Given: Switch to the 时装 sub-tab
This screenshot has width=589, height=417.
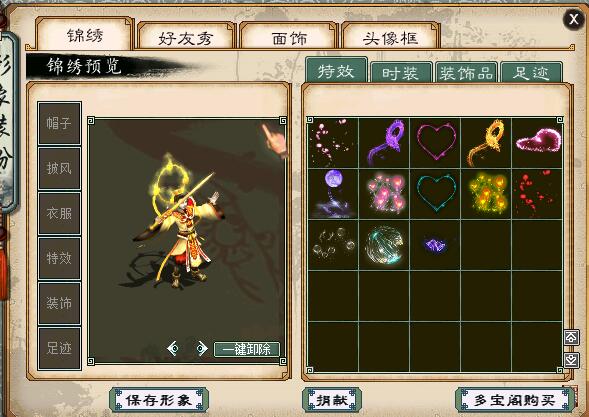Looking at the screenshot, I should pyautogui.click(x=401, y=73).
